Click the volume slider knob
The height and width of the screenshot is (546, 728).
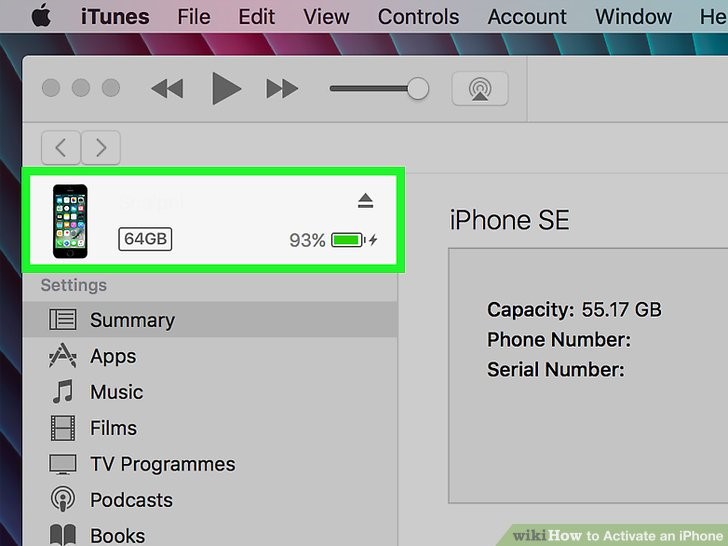418,88
